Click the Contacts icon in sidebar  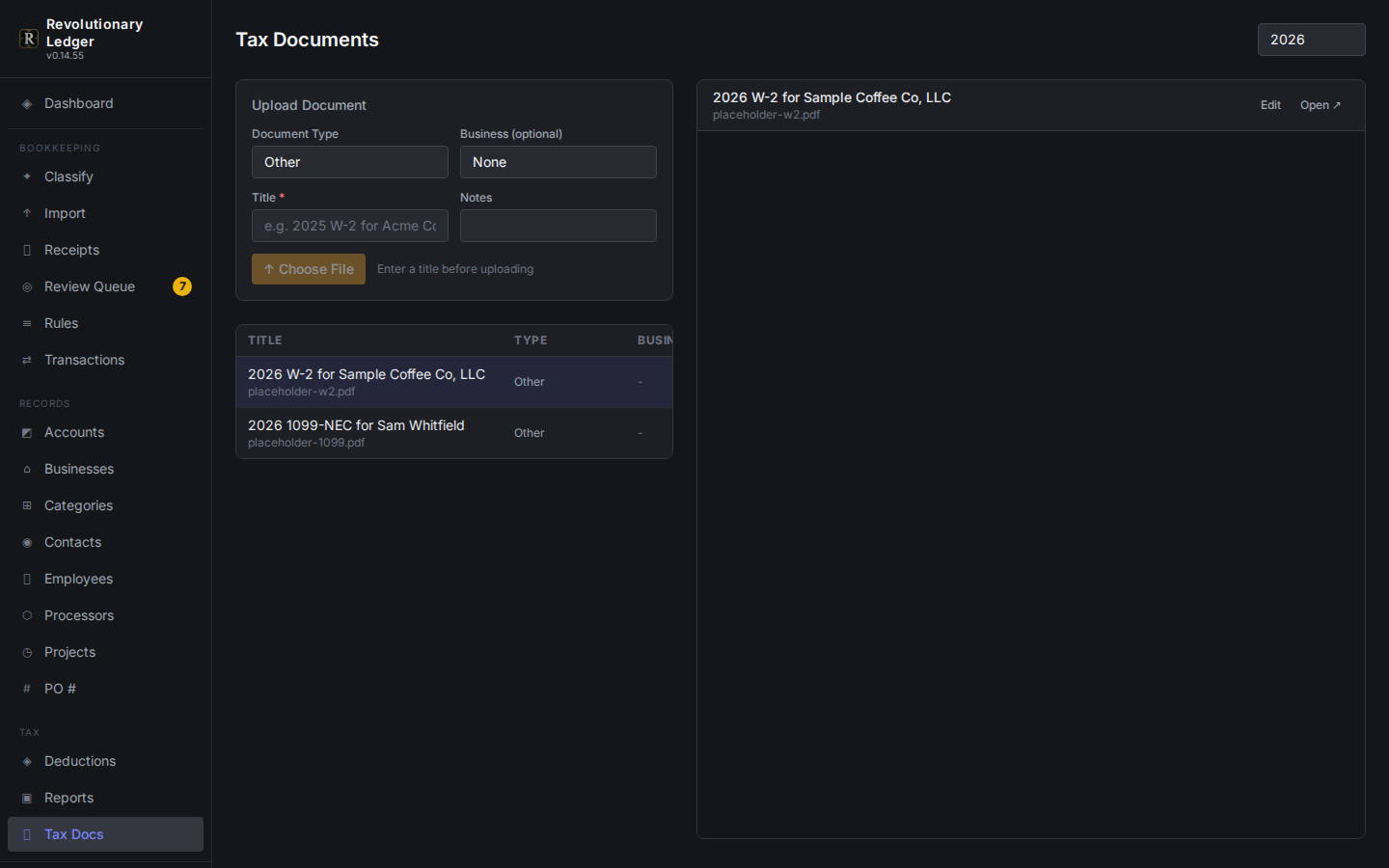(x=27, y=543)
